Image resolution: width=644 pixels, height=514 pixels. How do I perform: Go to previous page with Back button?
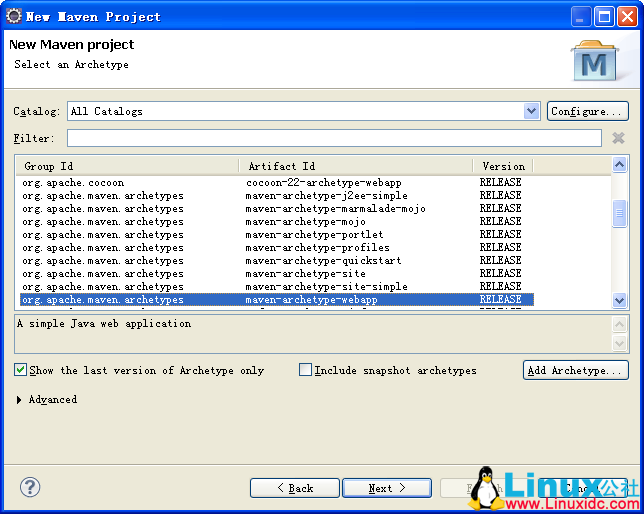point(294,488)
